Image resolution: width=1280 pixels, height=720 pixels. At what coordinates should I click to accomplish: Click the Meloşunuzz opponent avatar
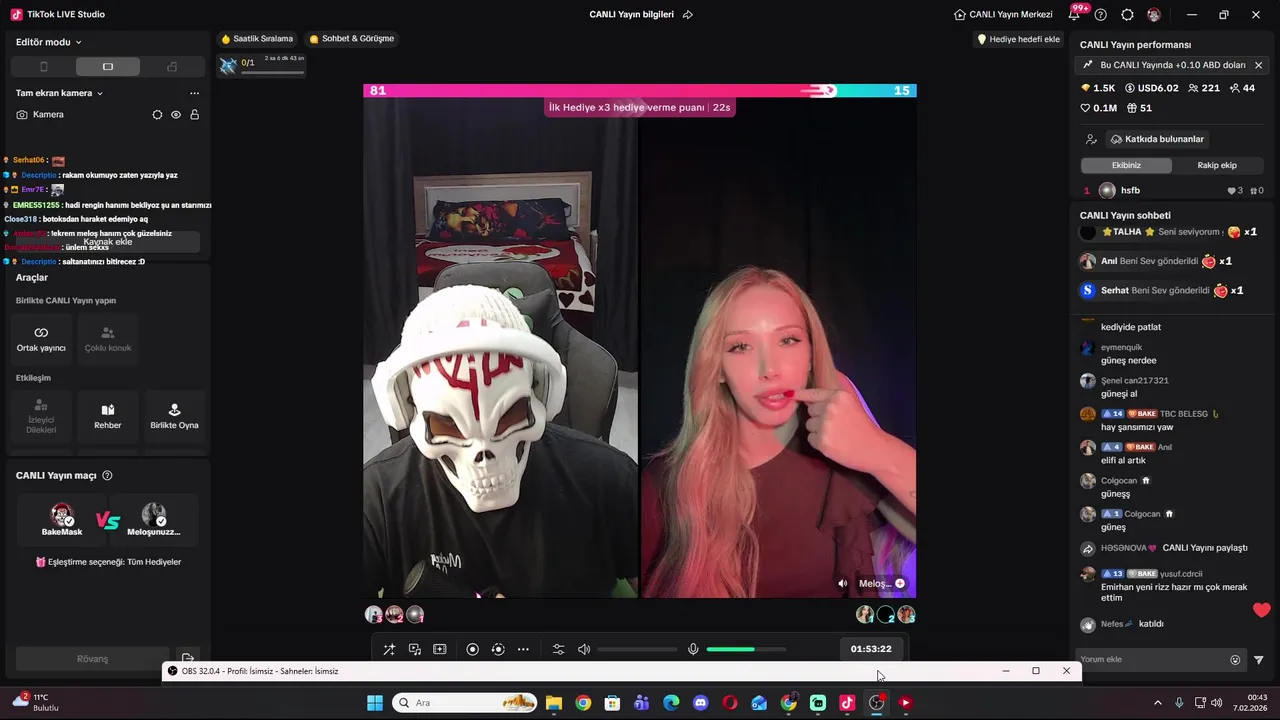pyautogui.click(x=154, y=515)
